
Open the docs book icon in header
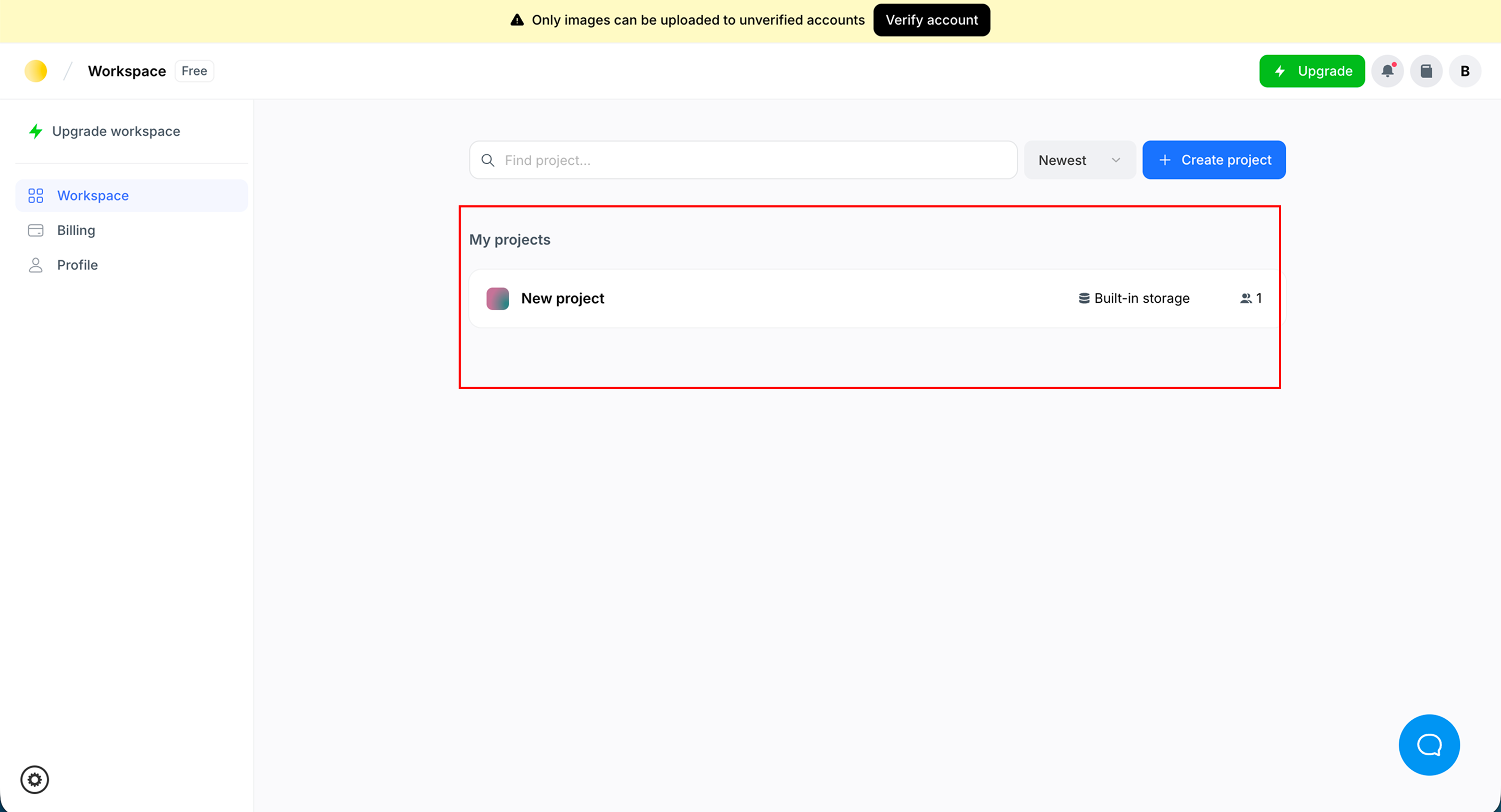point(1426,71)
